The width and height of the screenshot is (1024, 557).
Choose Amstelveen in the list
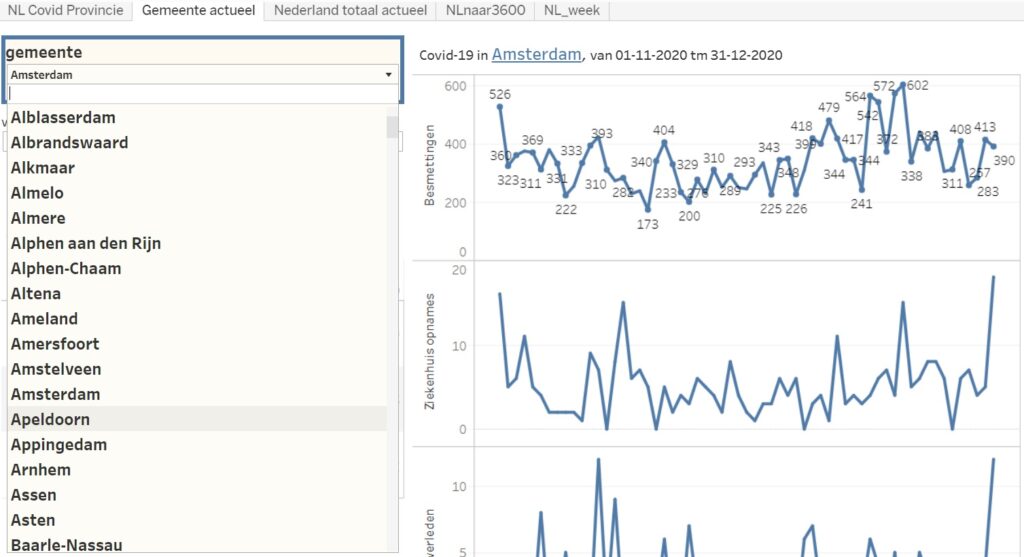55,369
